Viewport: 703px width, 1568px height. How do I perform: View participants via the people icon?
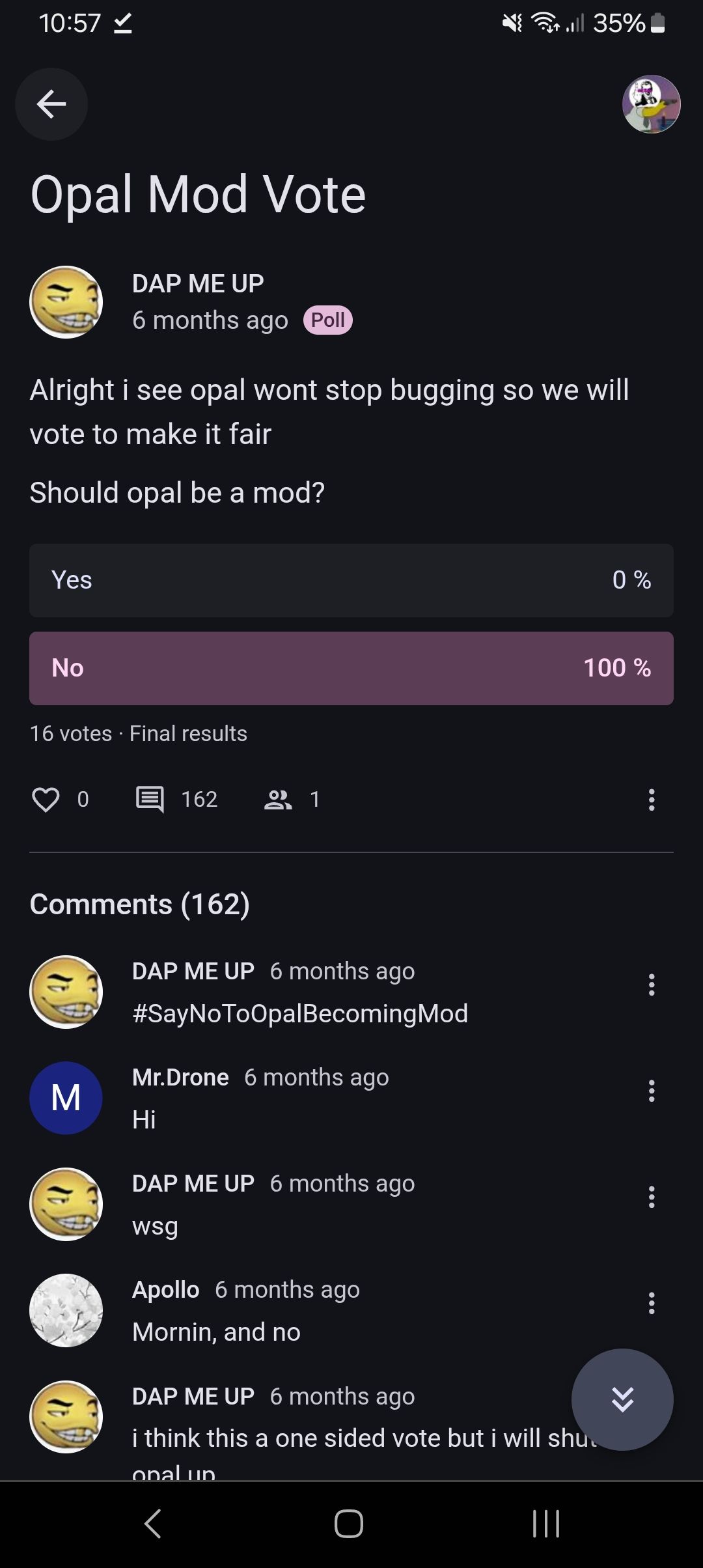coord(278,799)
